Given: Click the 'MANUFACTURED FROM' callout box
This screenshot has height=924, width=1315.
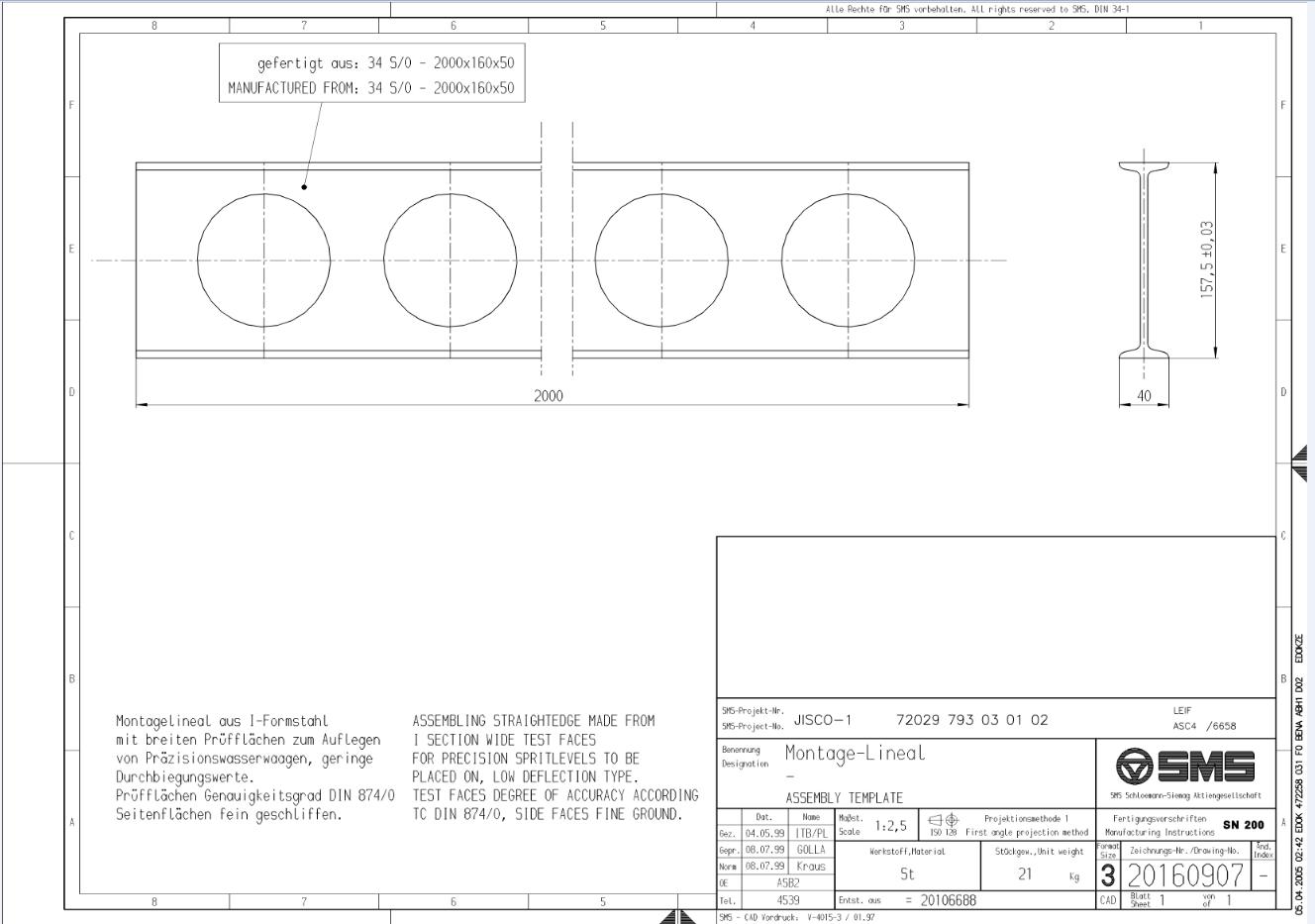Looking at the screenshot, I should [x=371, y=75].
